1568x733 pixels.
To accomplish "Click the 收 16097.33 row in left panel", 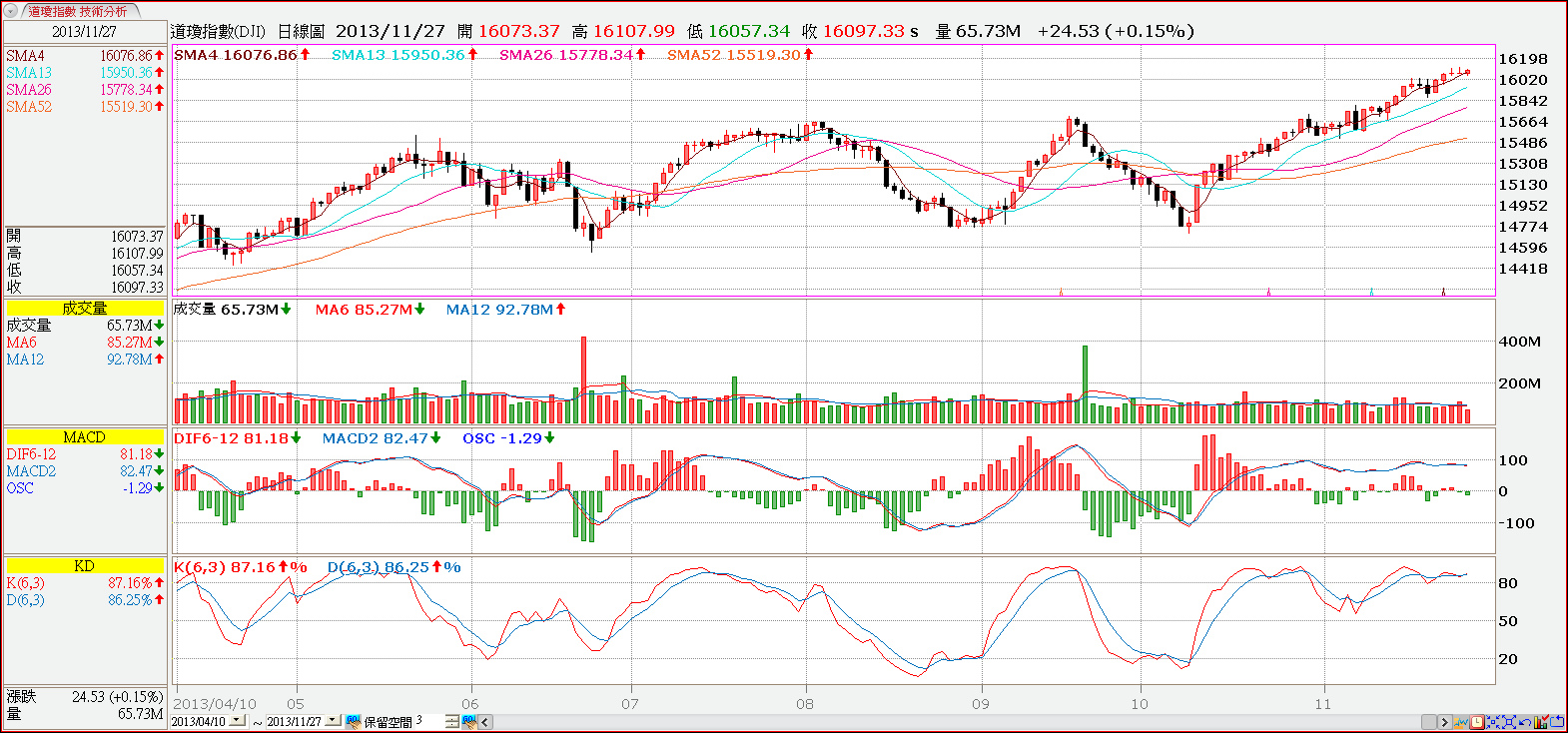I will pos(84,287).
